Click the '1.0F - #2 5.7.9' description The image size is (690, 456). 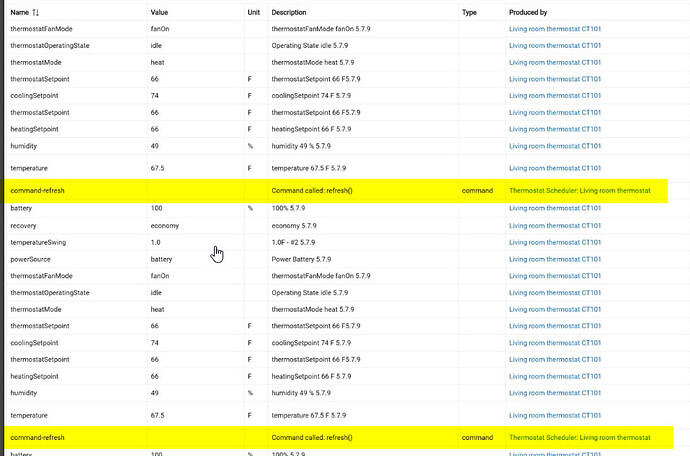(293, 243)
